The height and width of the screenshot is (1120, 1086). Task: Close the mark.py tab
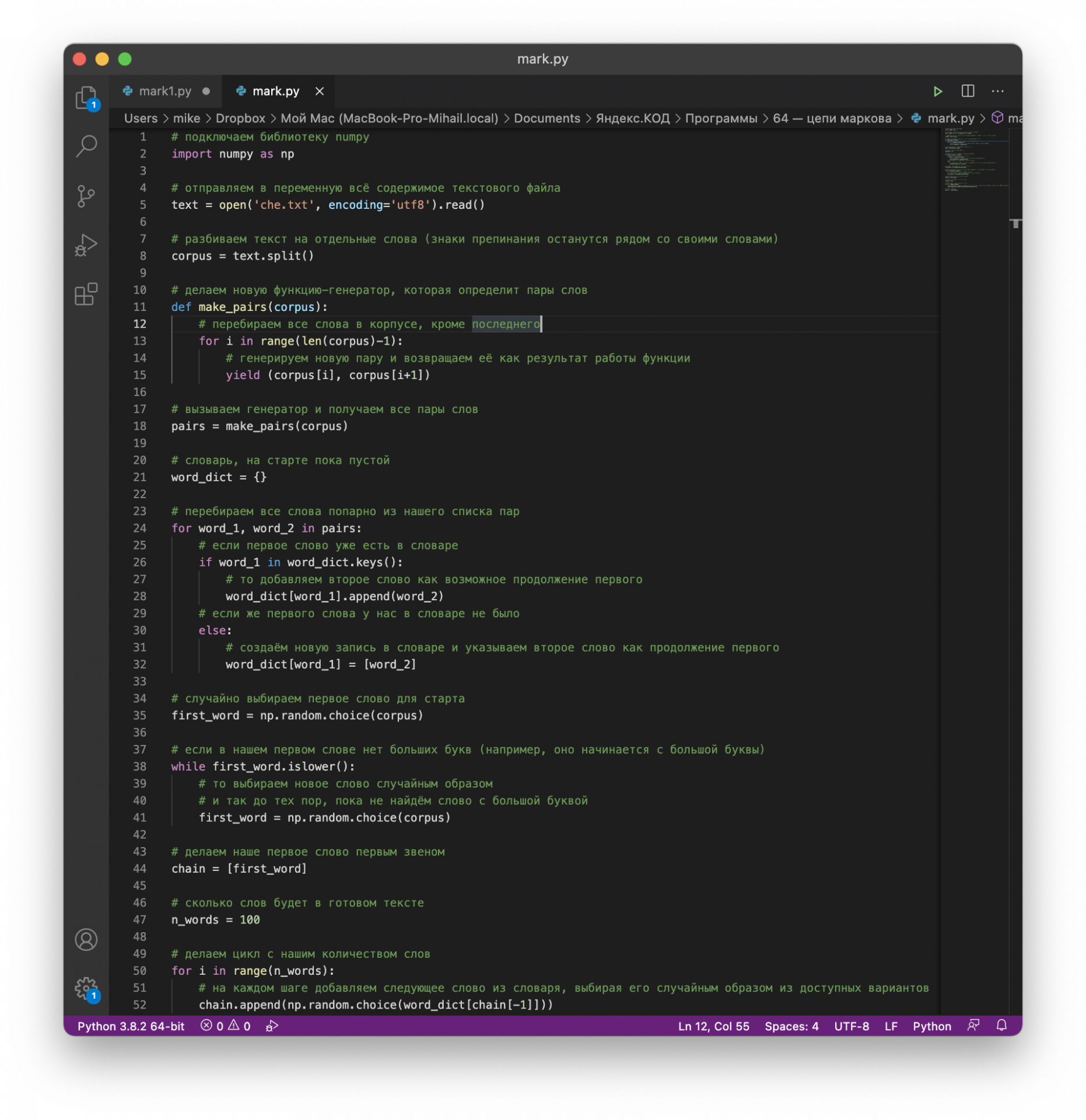tap(320, 92)
